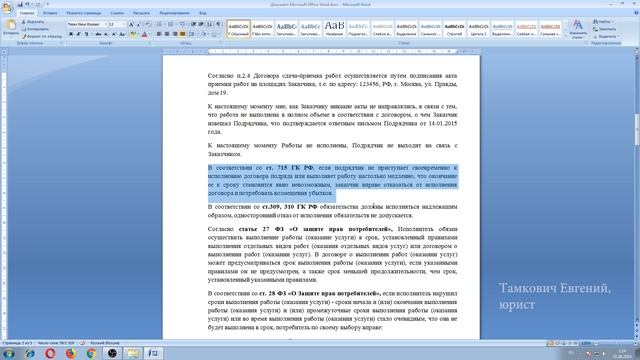
Task: Align text left
Action: coord(159,34)
